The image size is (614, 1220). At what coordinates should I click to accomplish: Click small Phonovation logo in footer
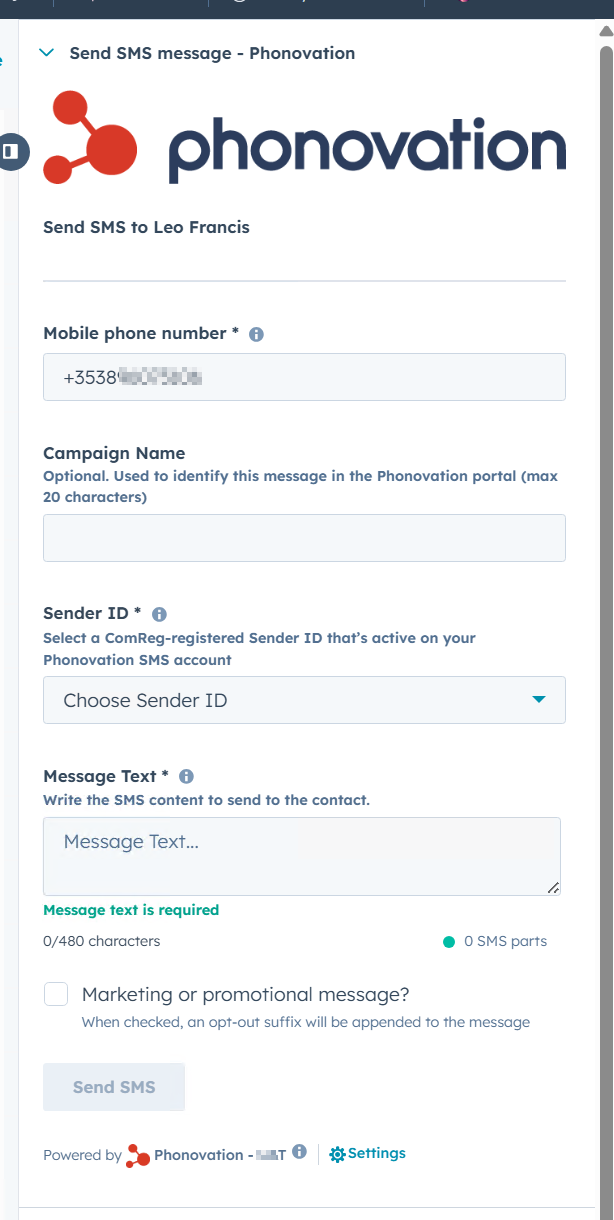coord(138,1156)
